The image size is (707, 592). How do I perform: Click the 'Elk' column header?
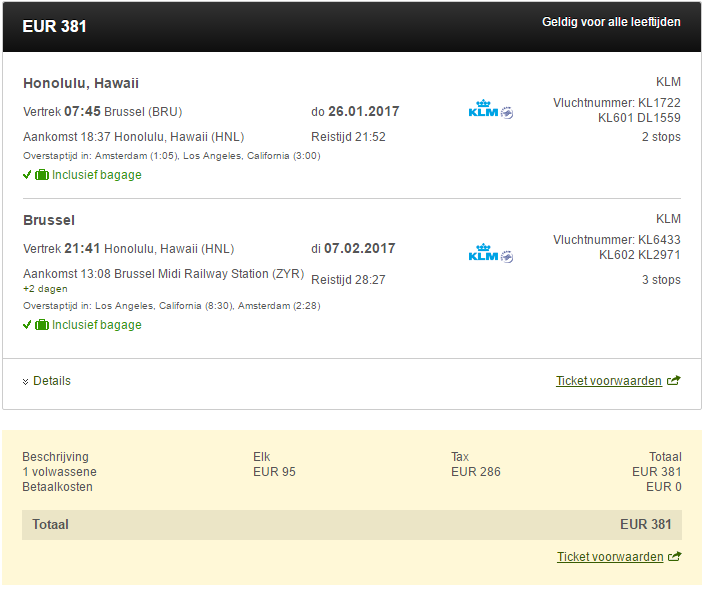262,457
